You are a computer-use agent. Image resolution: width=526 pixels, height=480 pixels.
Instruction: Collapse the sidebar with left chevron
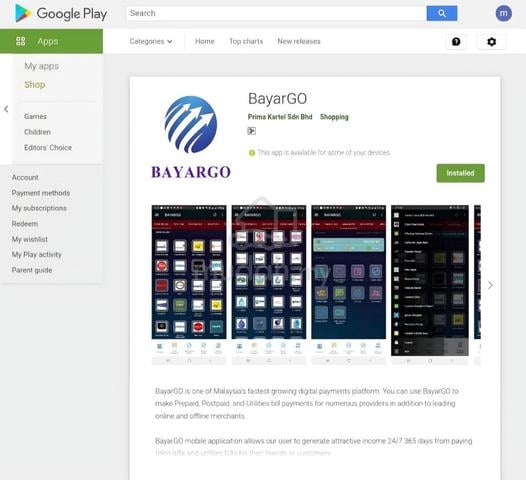[x=6, y=109]
